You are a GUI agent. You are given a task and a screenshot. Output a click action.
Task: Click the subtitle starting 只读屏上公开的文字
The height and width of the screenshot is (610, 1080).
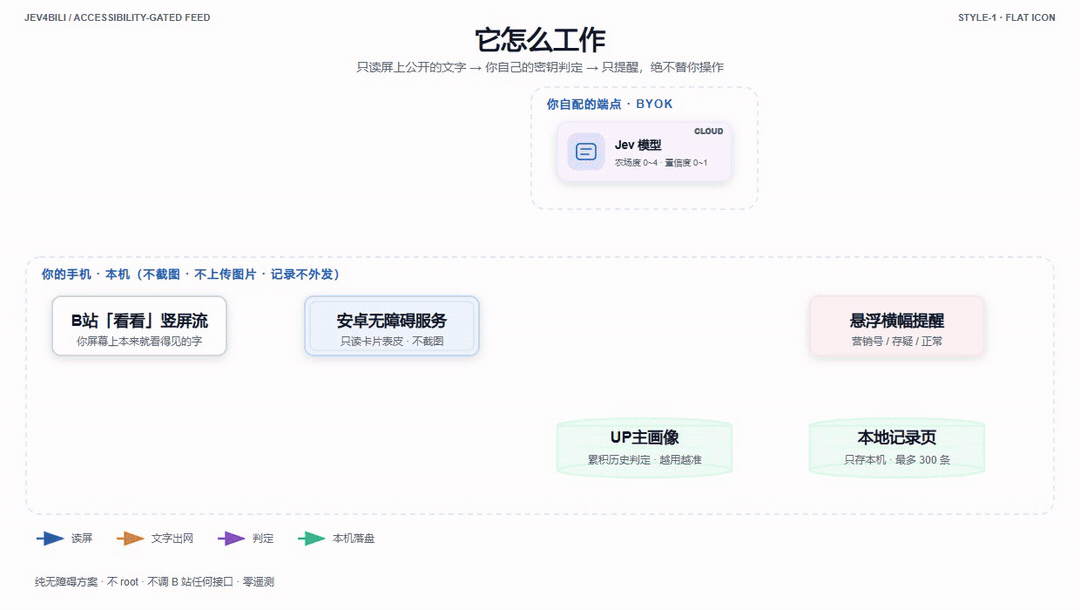[540, 67]
